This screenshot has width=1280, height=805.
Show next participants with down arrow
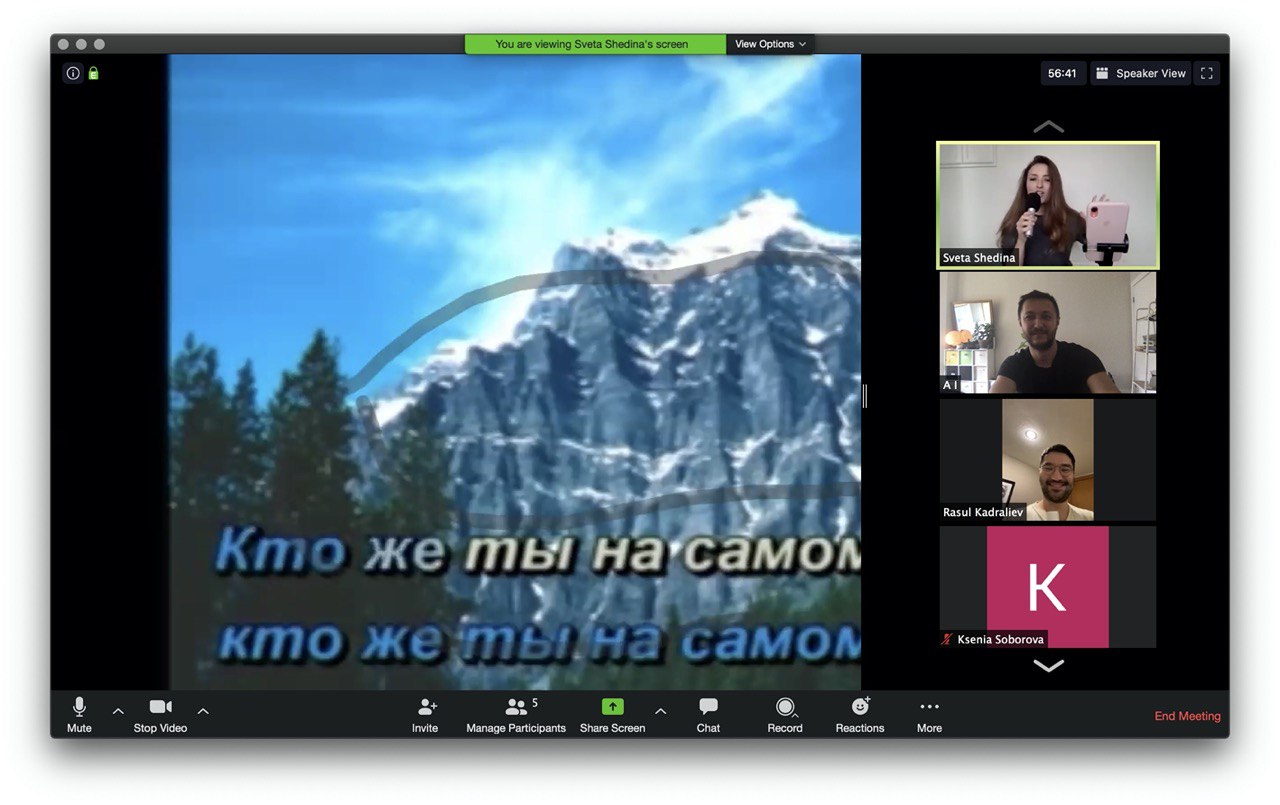[x=1048, y=665]
